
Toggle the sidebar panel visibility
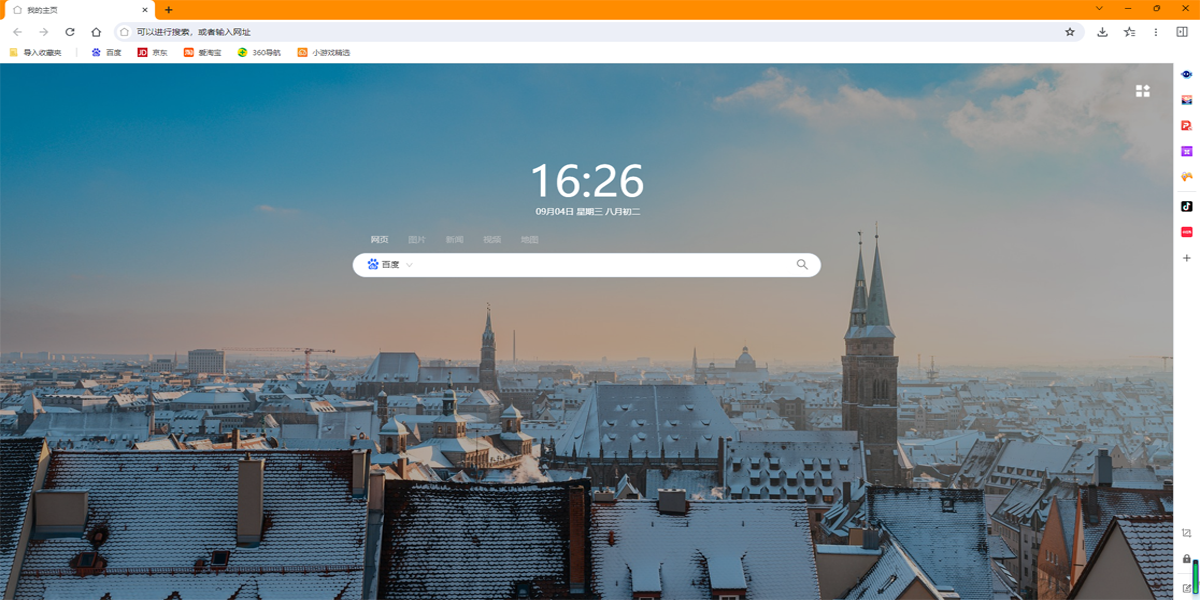click(1182, 32)
